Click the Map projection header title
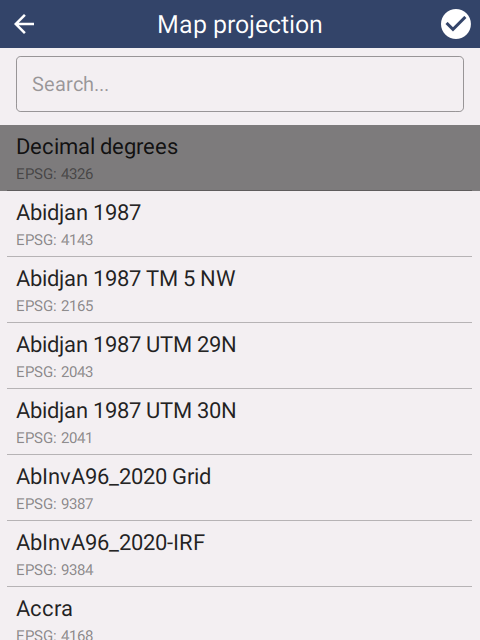 240,24
